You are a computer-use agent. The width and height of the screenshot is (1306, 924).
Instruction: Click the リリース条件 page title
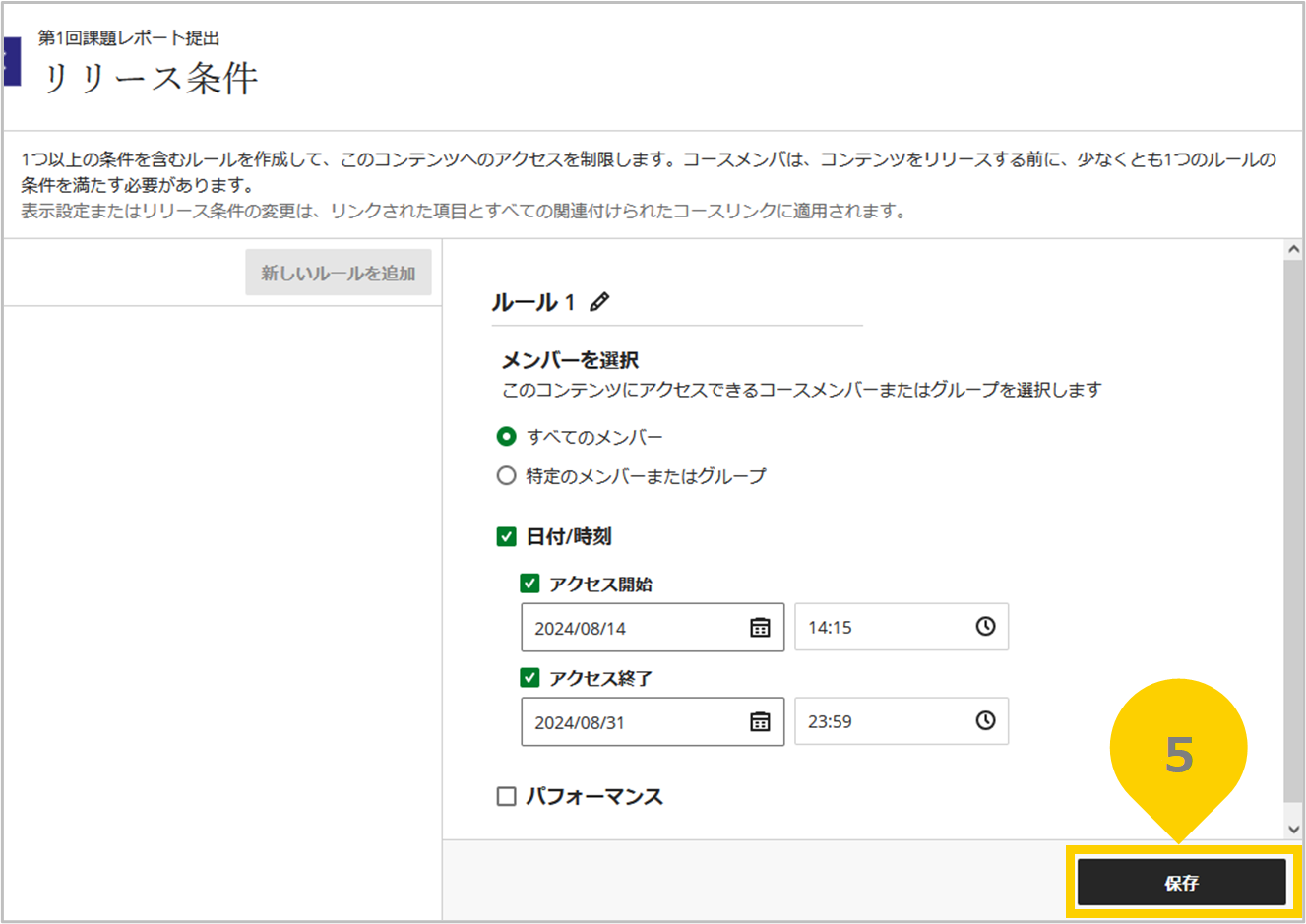150,78
